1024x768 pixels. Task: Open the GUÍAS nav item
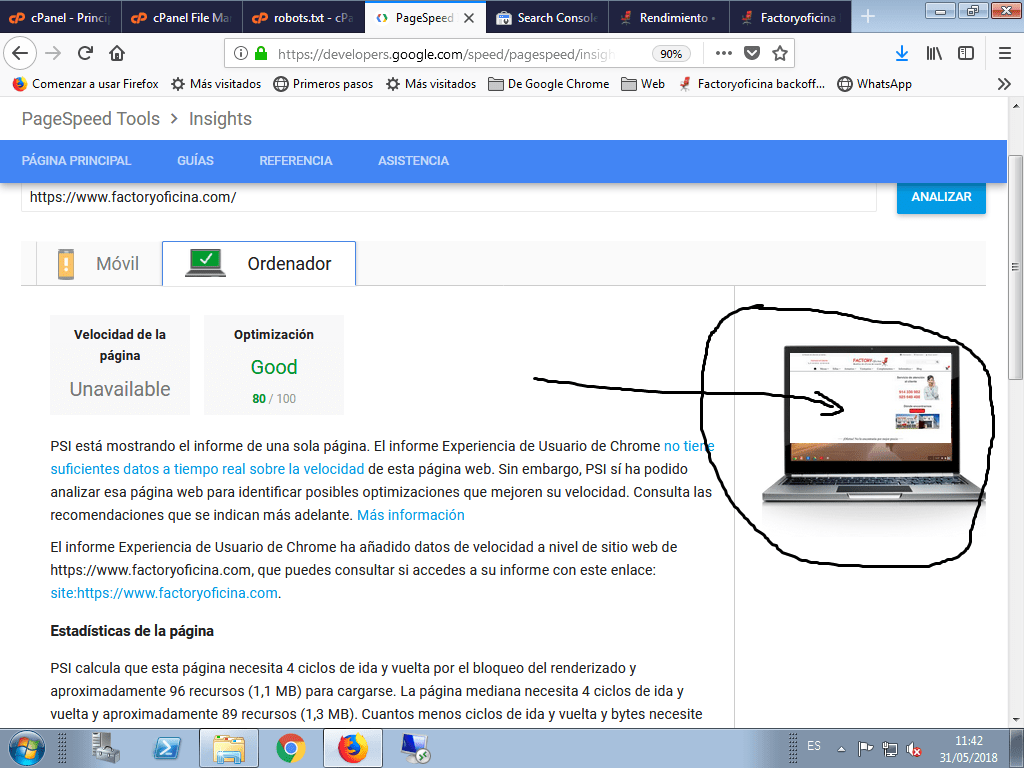pos(195,161)
